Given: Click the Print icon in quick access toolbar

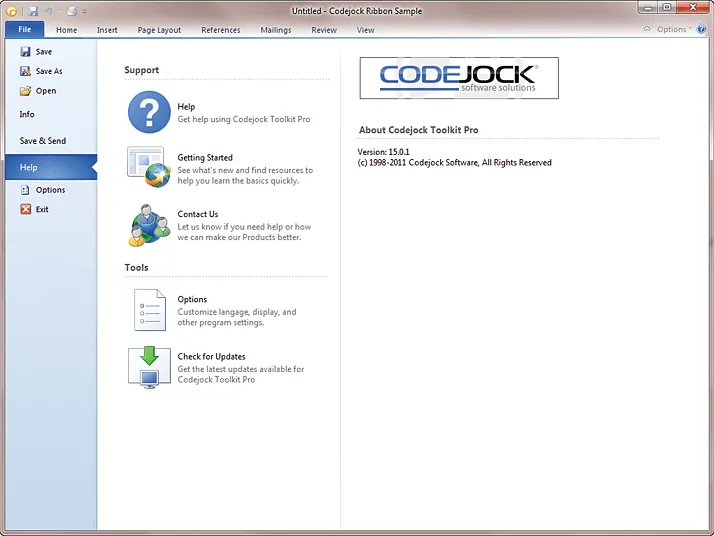Looking at the screenshot, I should 72,11.
